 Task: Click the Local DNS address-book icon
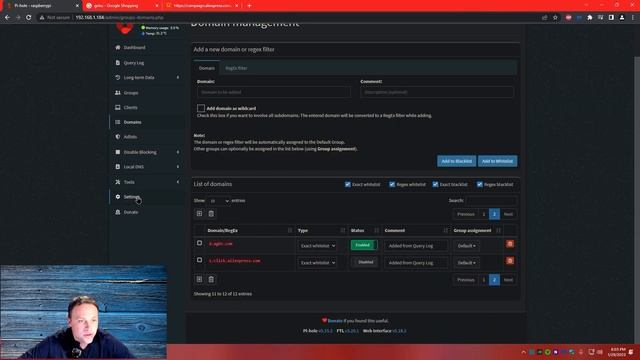point(118,167)
